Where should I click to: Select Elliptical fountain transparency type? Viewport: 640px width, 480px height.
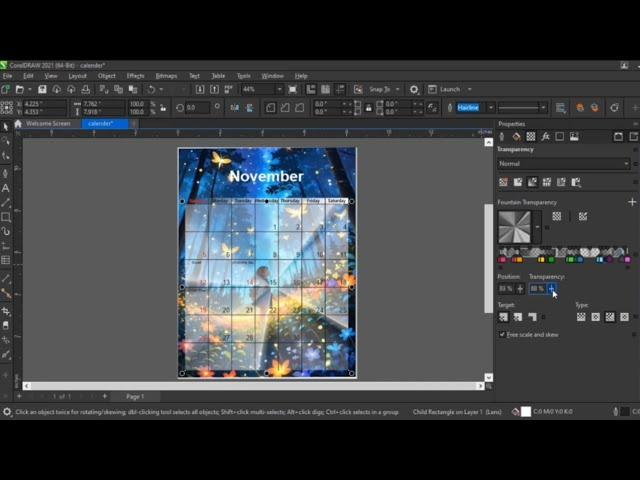coord(596,317)
